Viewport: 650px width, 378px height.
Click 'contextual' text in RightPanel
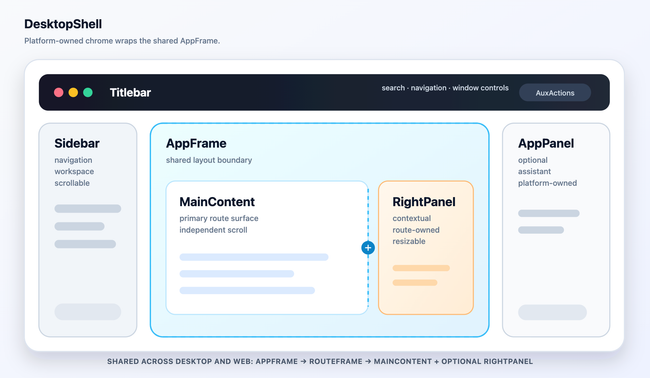[412, 218]
